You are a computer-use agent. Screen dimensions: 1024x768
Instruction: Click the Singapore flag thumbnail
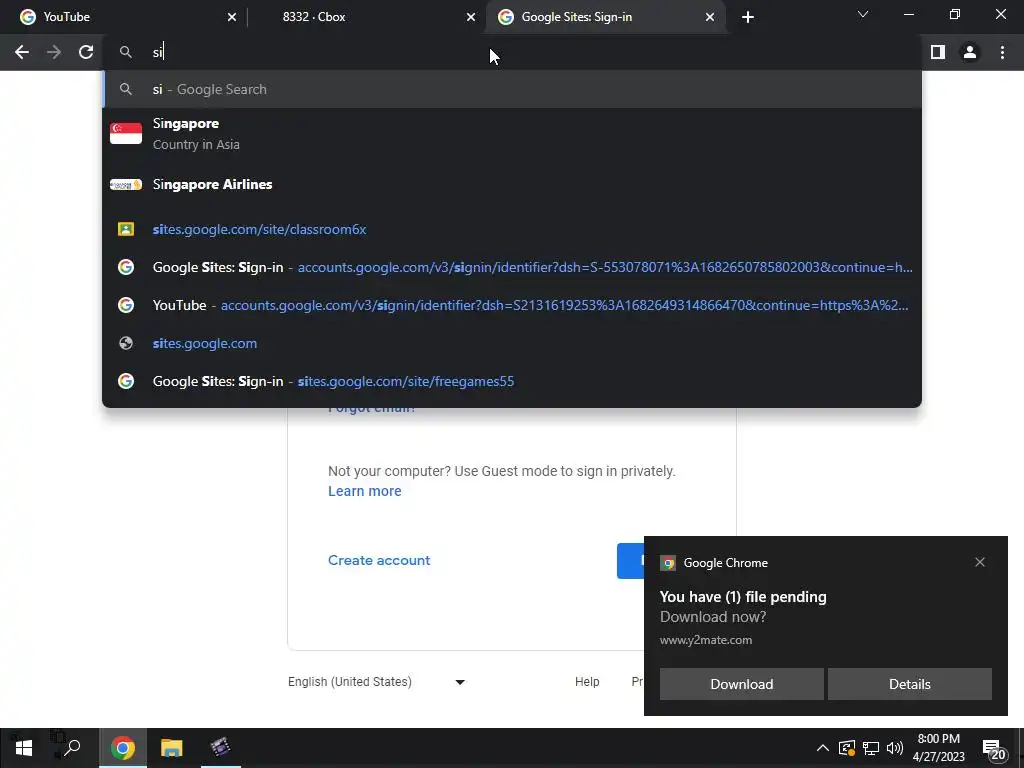pyautogui.click(x=126, y=133)
